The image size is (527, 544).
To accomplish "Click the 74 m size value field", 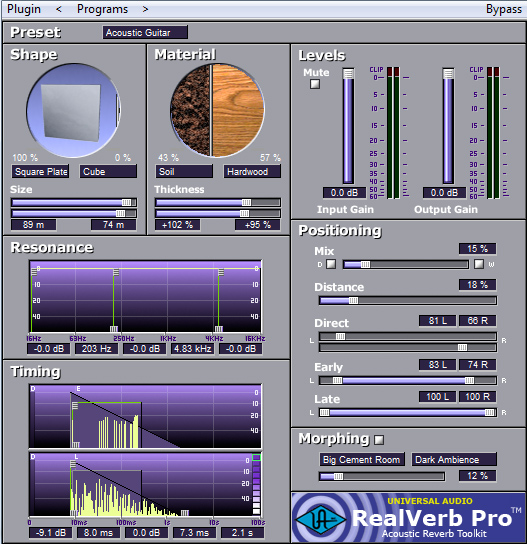I will click(113, 224).
